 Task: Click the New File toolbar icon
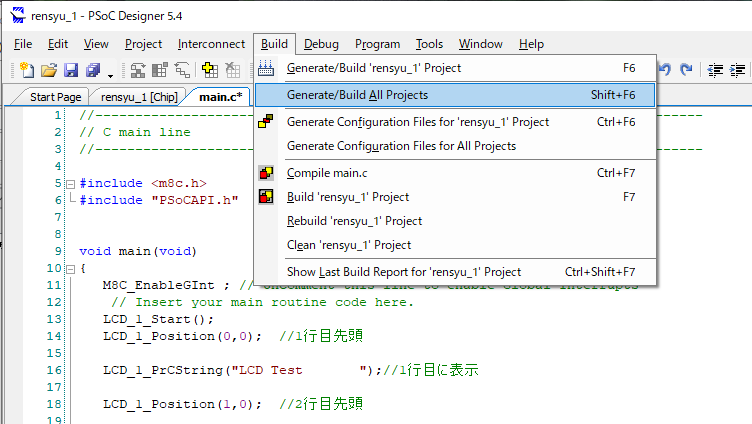(x=27, y=71)
